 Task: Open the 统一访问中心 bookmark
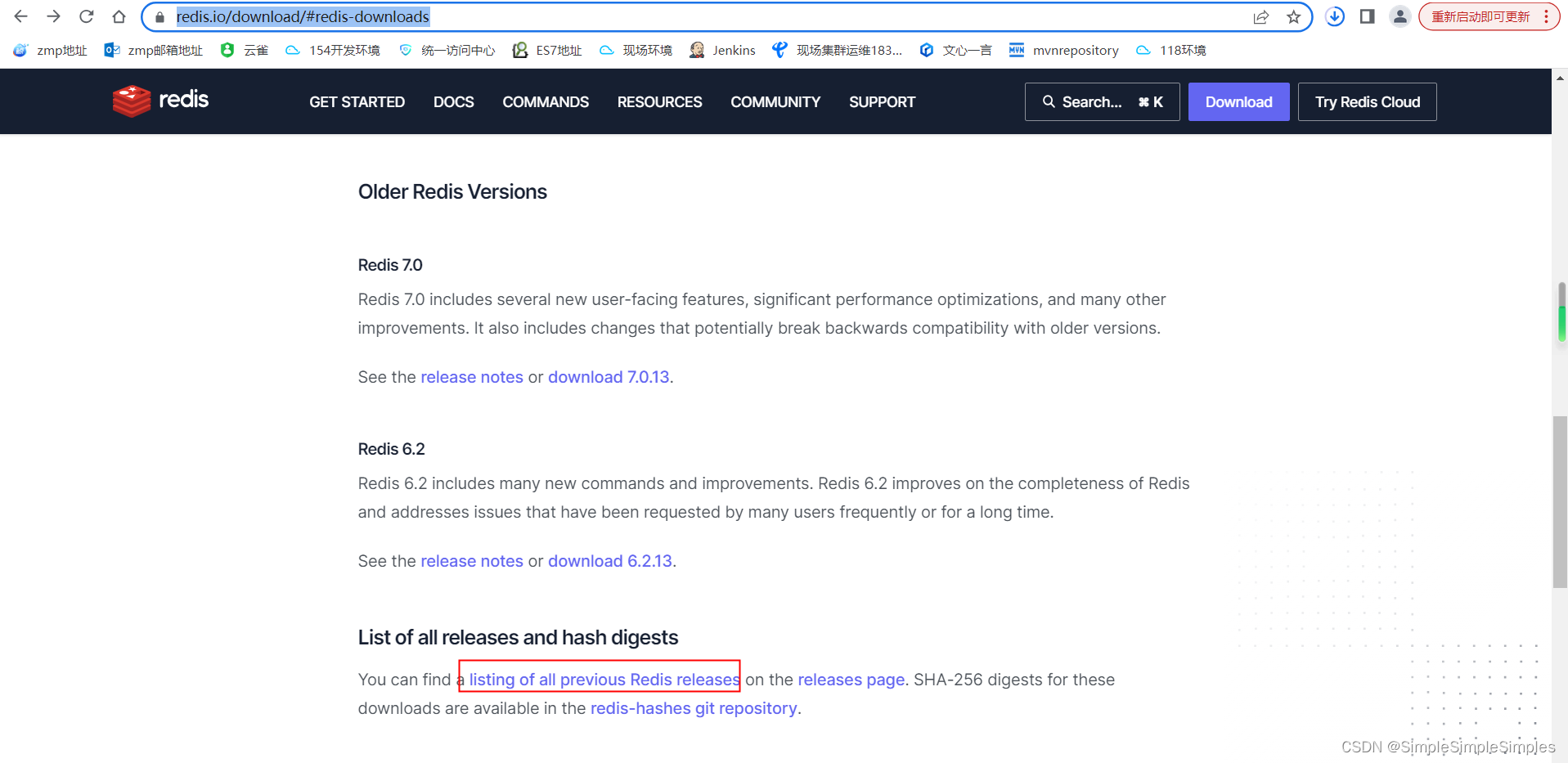pos(447,50)
